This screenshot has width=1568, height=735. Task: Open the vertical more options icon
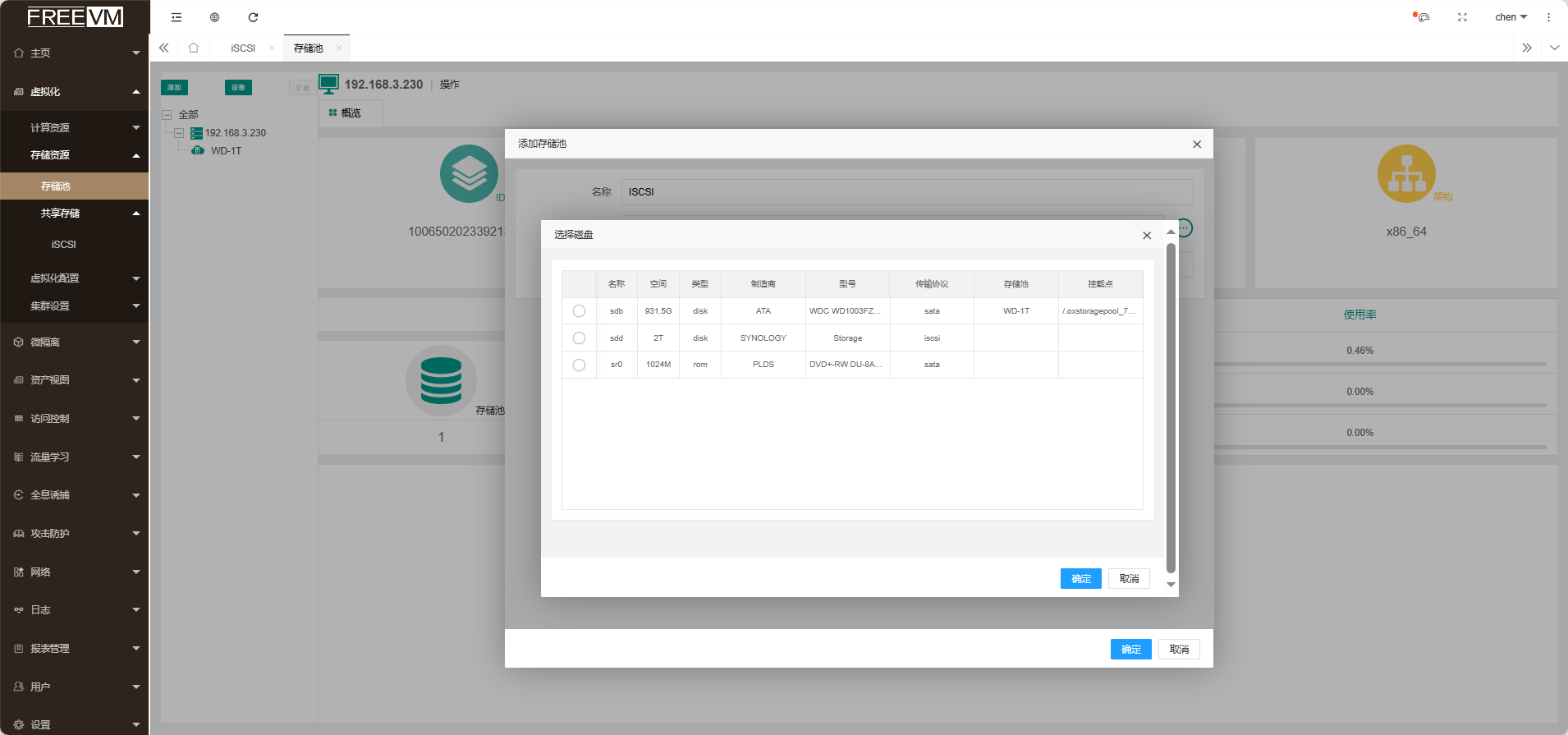1548,17
